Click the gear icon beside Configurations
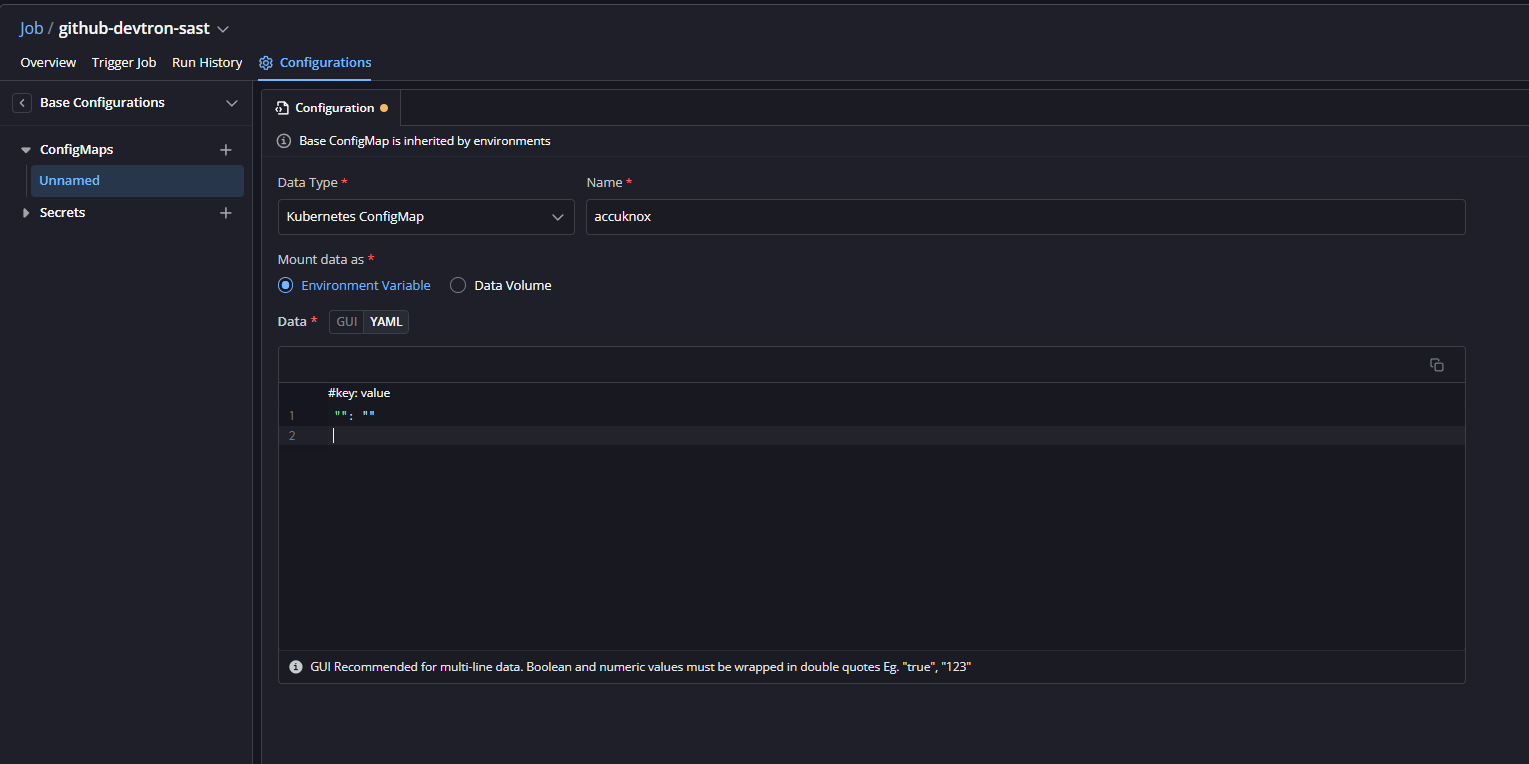The height and width of the screenshot is (764, 1529). click(x=266, y=63)
